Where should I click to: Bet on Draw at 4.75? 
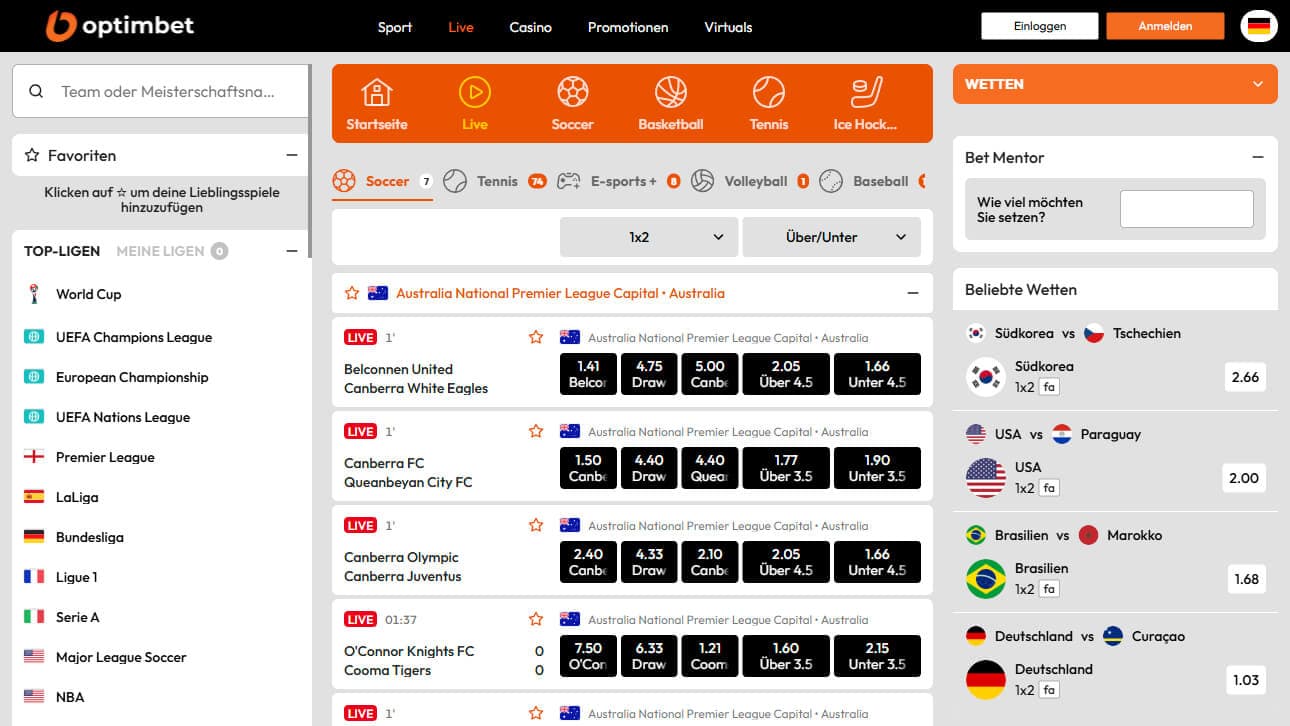pos(649,374)
